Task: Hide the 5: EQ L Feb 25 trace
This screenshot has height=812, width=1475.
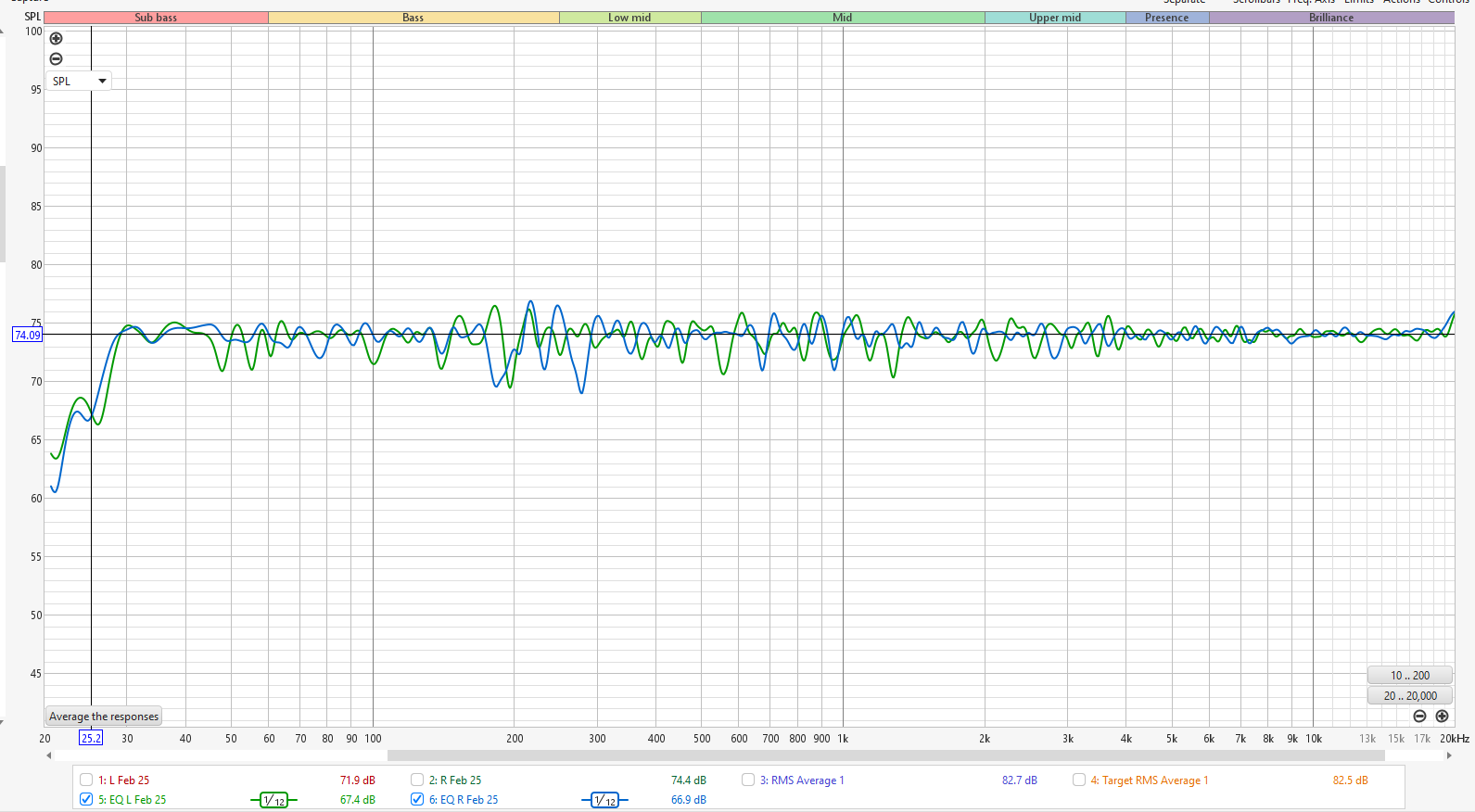Action: (86, 799)
